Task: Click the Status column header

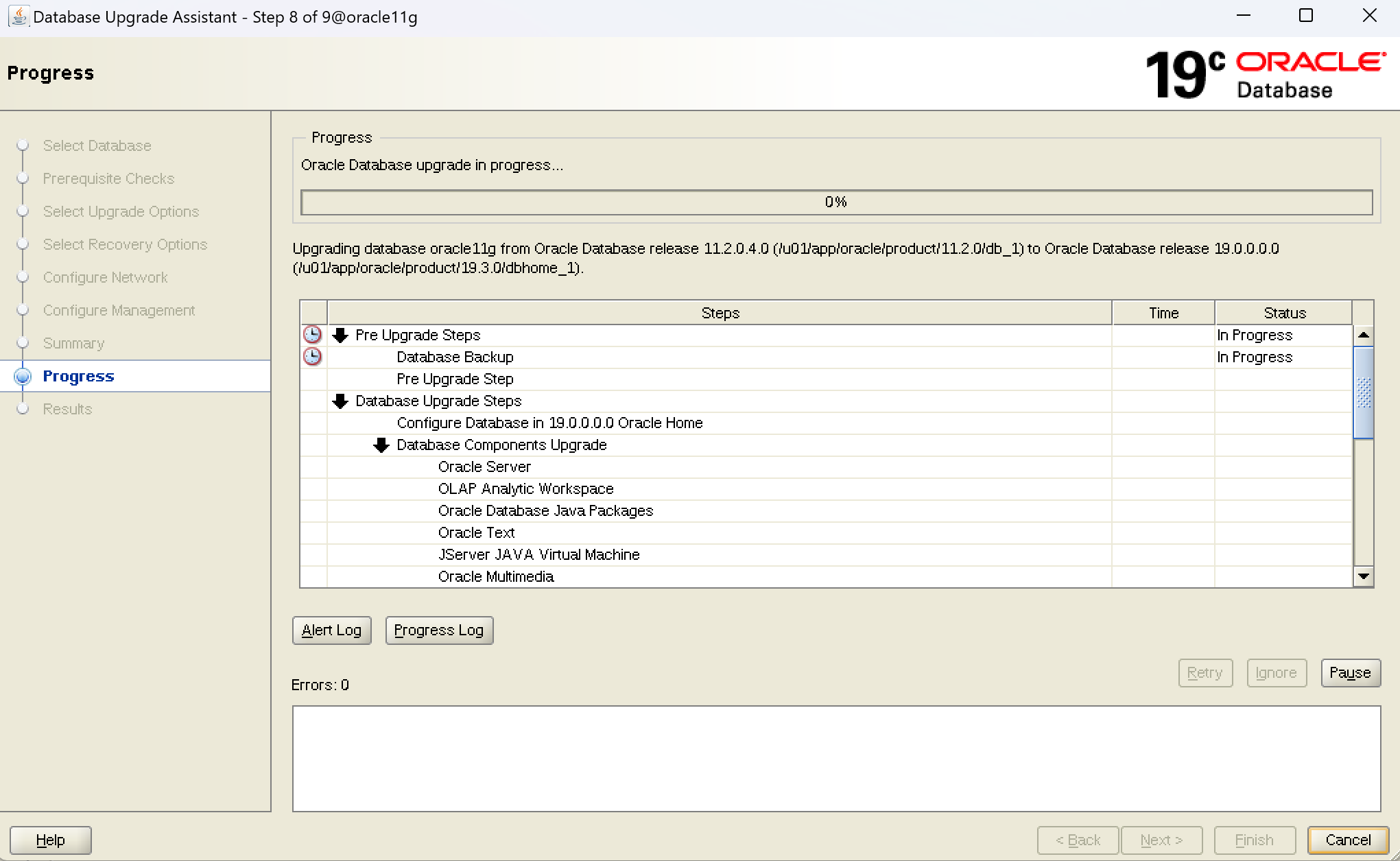Action: click(1283, 313)
